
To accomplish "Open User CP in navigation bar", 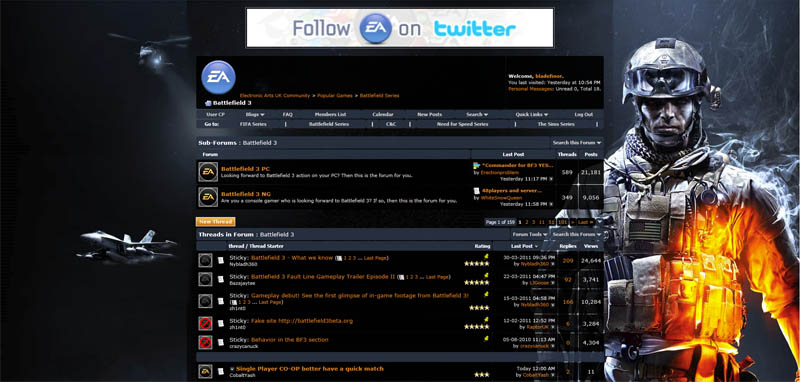I will click(x=215, y=114).
